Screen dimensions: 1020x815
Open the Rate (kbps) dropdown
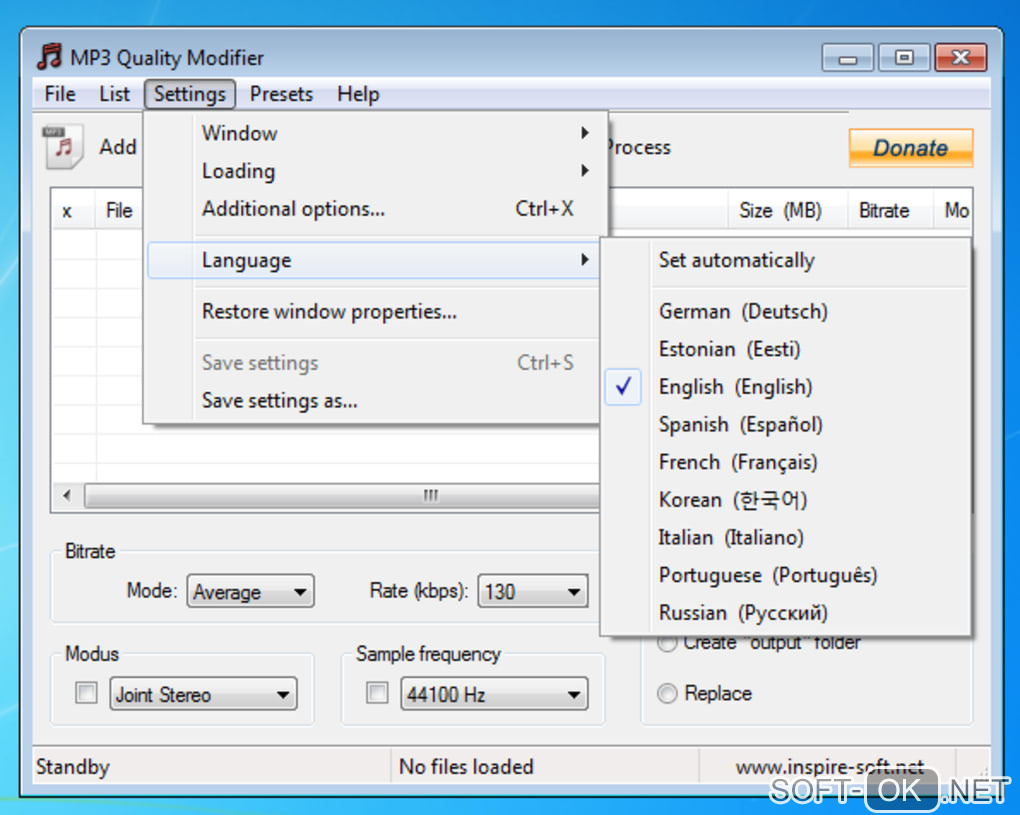pyautogui.click(x=533, y=591)
